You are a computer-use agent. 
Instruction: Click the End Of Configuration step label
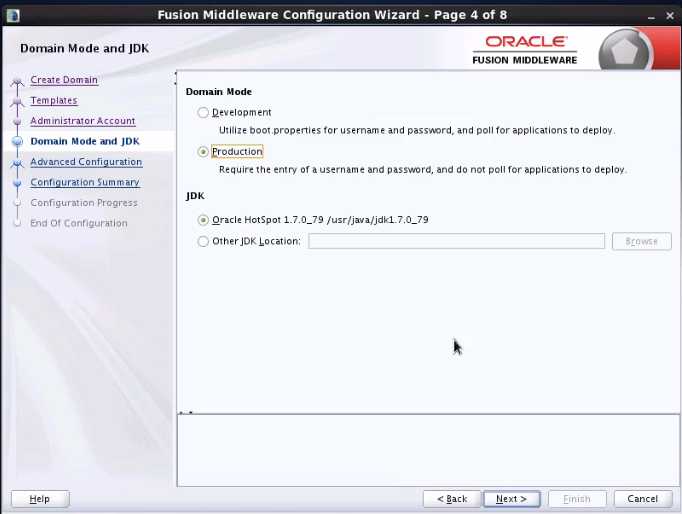pyautogui.click(x=79, y=223)
